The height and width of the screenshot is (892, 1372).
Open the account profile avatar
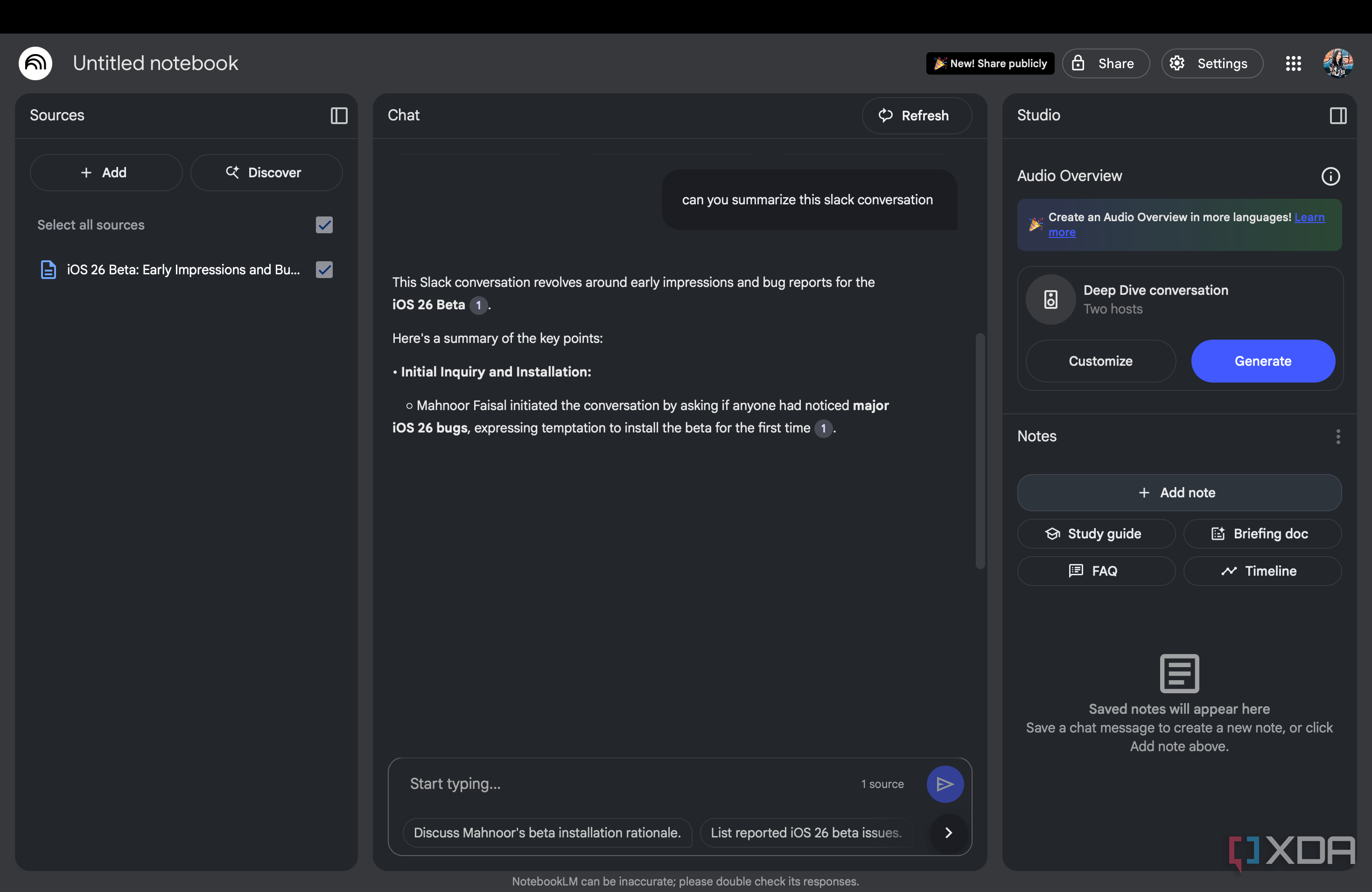click(x=1338, y=63)
